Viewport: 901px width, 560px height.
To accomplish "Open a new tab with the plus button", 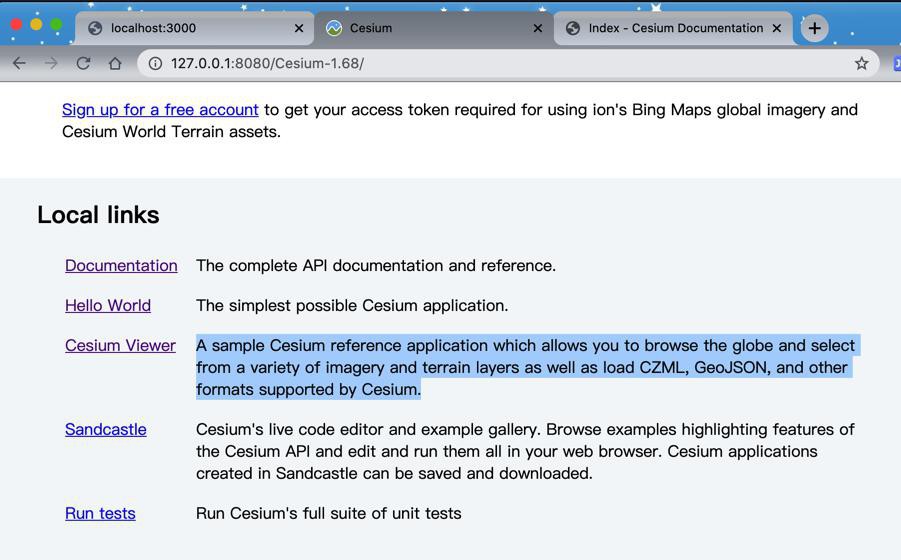I will point(814,28).
